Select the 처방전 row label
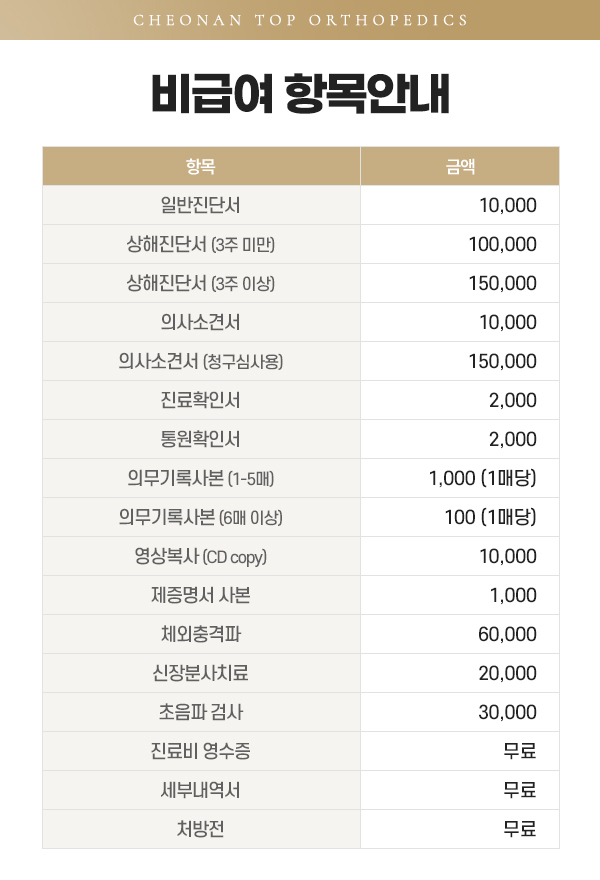This screenshot has width=600, height=880. [x=201, y=829]
